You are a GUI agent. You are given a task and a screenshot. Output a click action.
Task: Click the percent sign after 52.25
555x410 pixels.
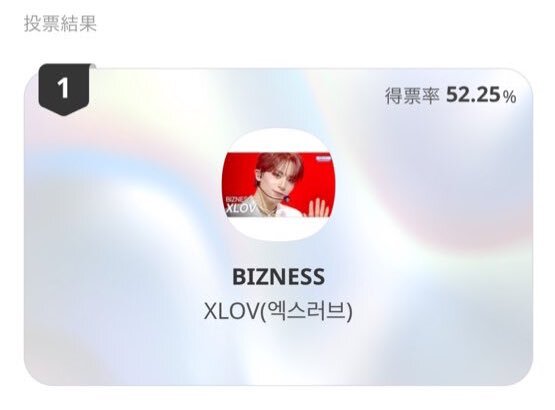pos(510,97)
